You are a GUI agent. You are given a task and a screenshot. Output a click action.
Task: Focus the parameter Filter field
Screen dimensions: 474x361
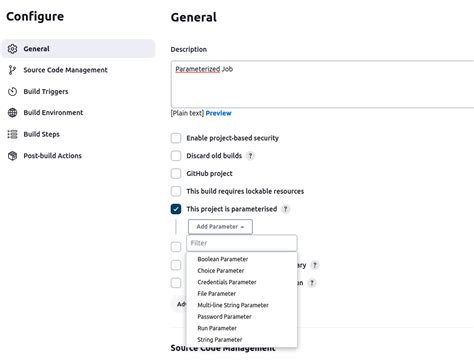pos(242,243)
